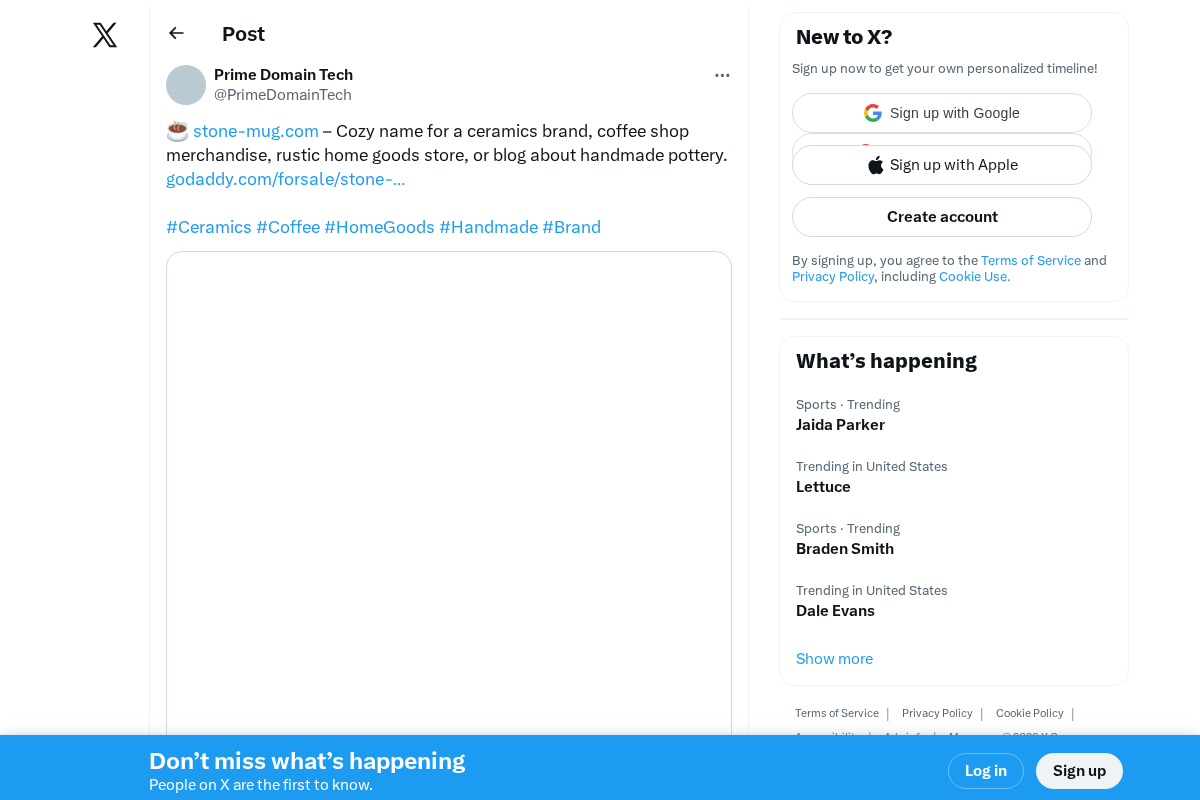Click the Google logo in the sign-up button
The image size is (1200, 800).
pyautogui.click(x=872, y=112)
